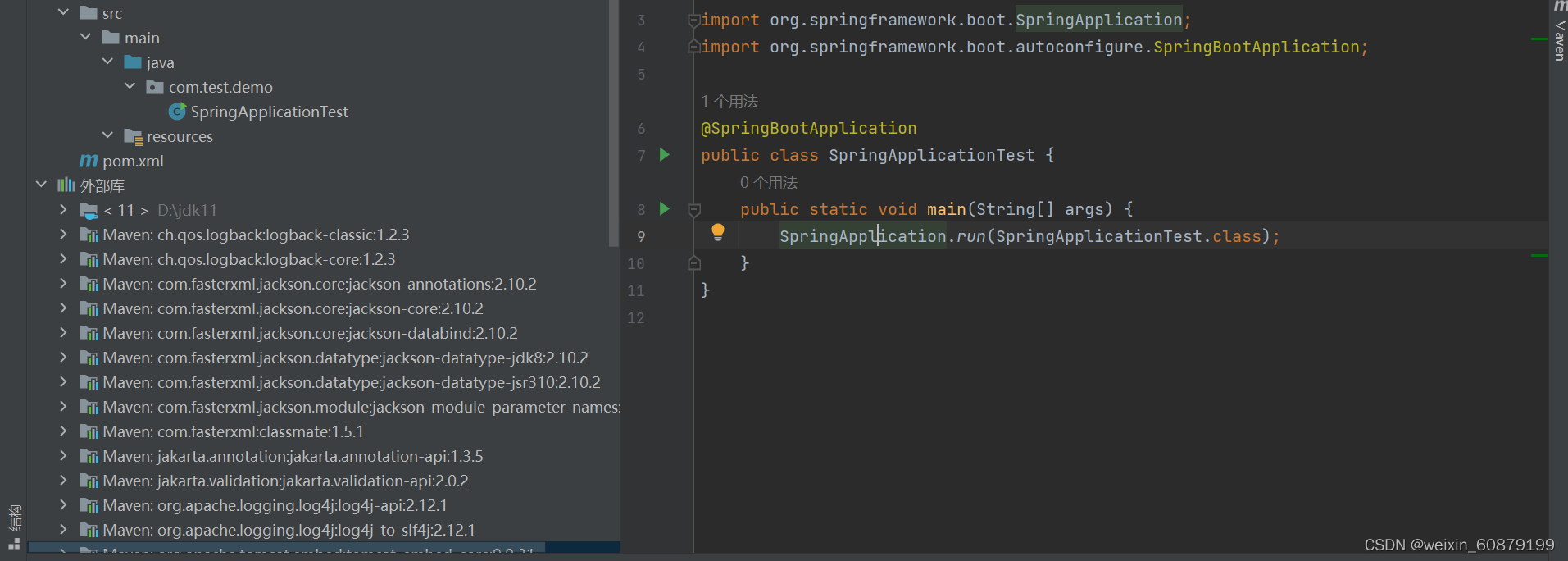Collapse the java folder chevron
The image size is (1568, 561).
point(107,62)
